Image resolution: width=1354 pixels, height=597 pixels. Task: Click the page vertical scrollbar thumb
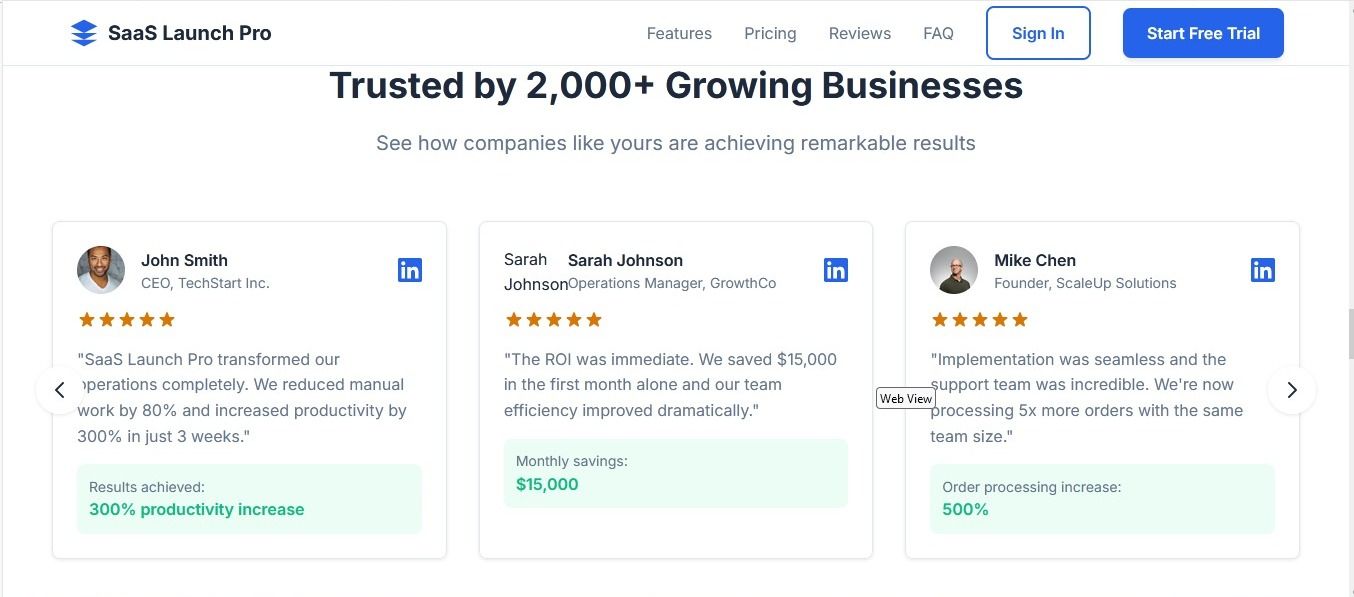tap(1350, 334)
